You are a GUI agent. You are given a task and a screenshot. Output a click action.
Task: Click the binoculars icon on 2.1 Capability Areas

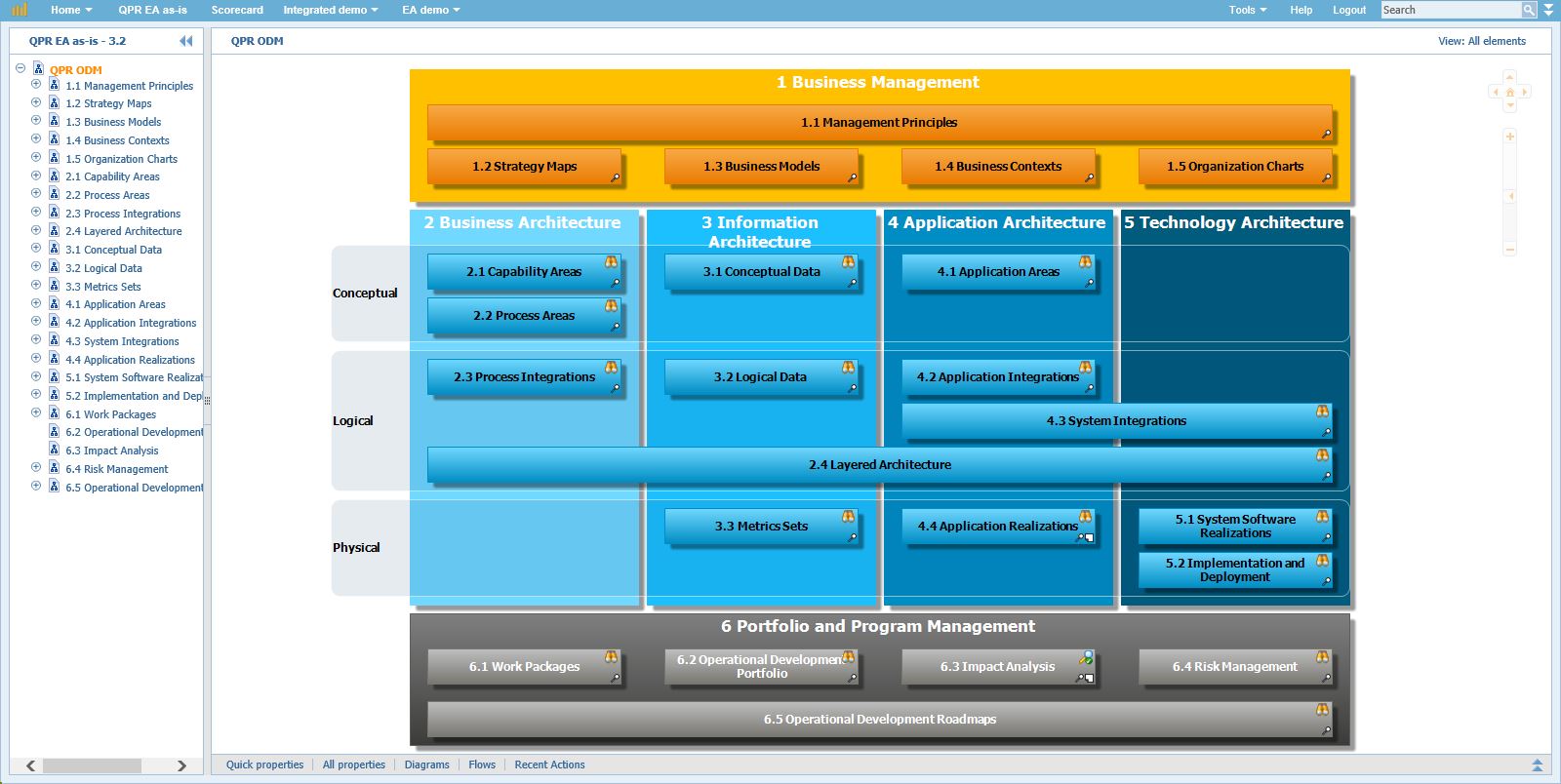pyautogui.click(x=611, y=262)
